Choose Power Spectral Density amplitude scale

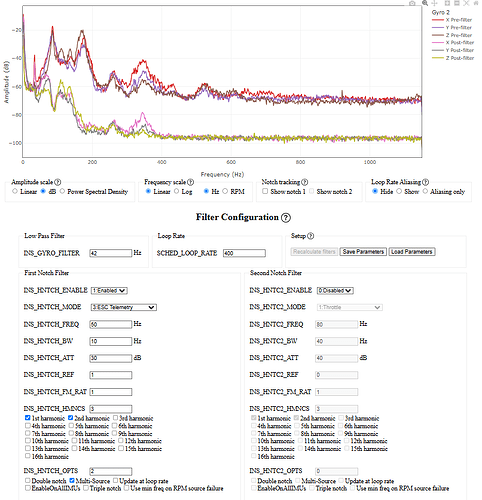tap(62, 191)
